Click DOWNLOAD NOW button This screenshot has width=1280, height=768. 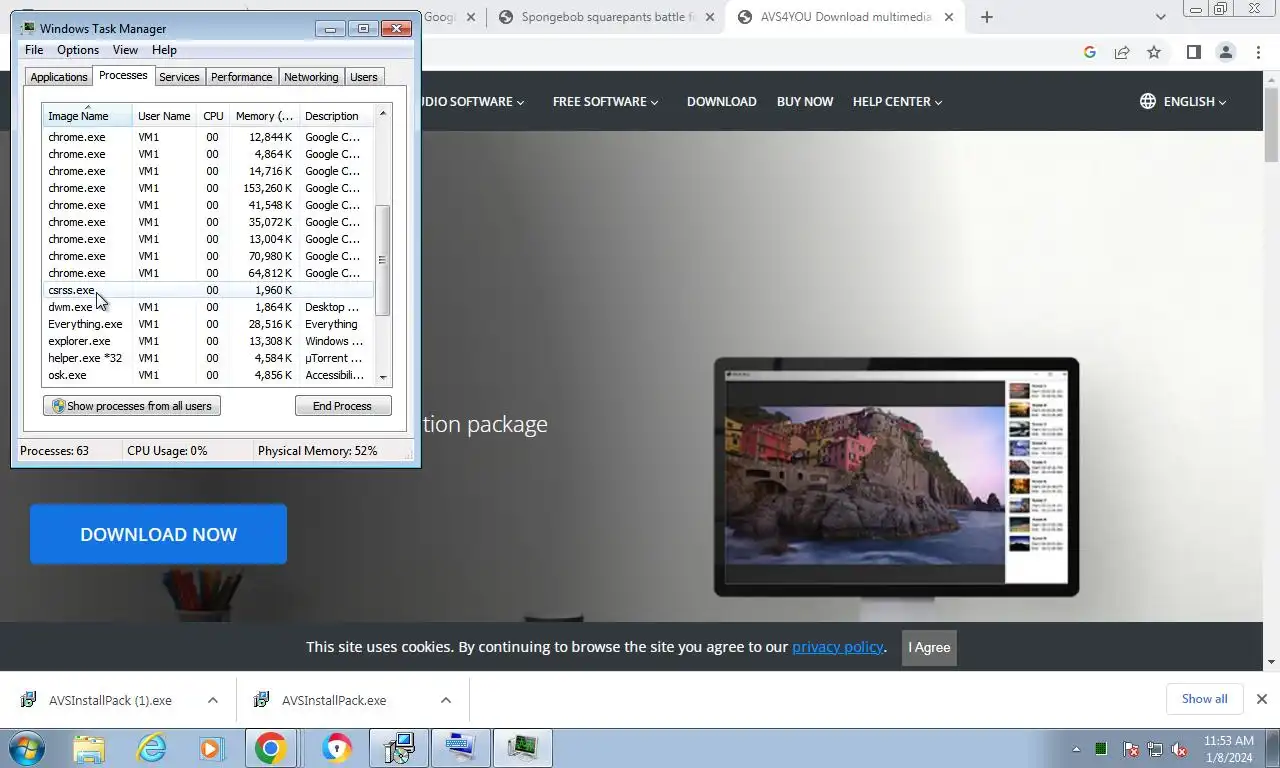pyautogui.click(x=158, y=534)
